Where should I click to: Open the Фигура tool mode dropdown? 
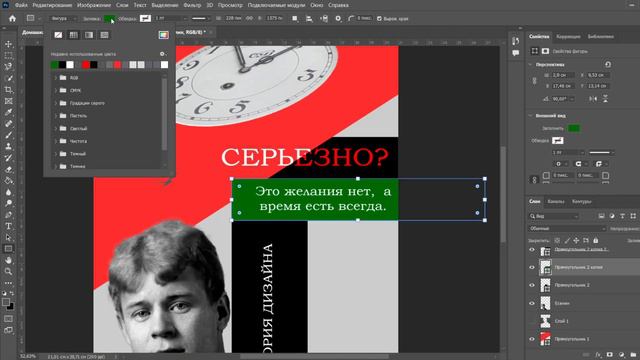62,18
